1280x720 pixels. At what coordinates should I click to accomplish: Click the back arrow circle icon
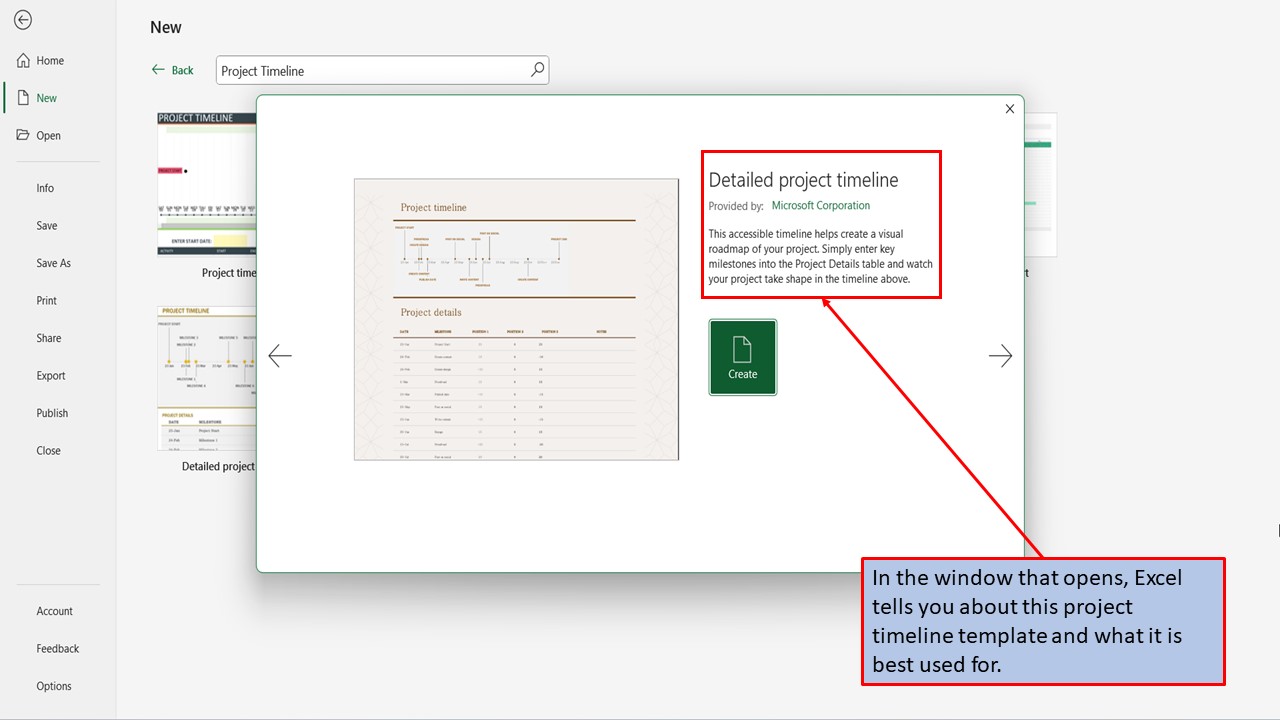coord(22,20)
